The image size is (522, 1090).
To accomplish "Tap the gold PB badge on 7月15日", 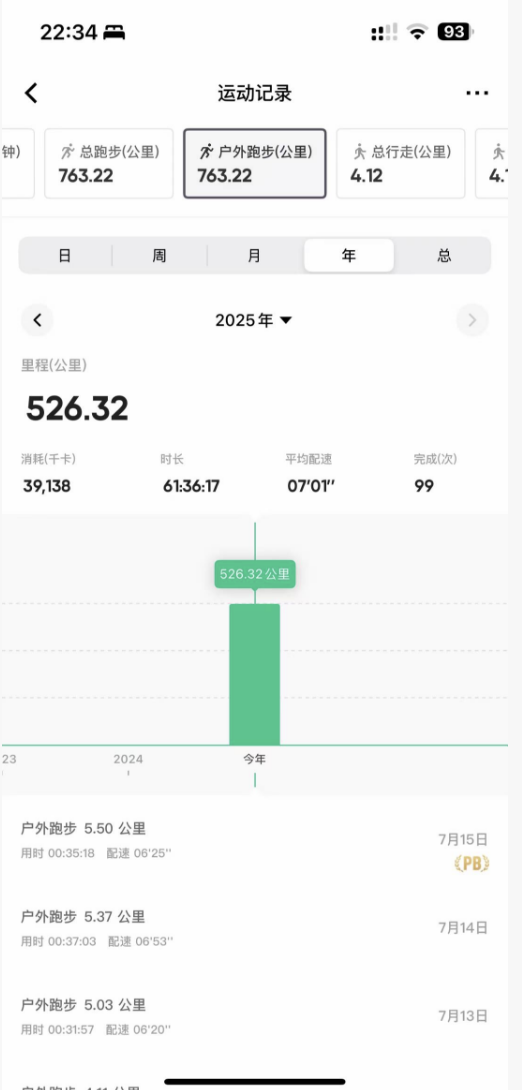I will (x=471, y=863).
